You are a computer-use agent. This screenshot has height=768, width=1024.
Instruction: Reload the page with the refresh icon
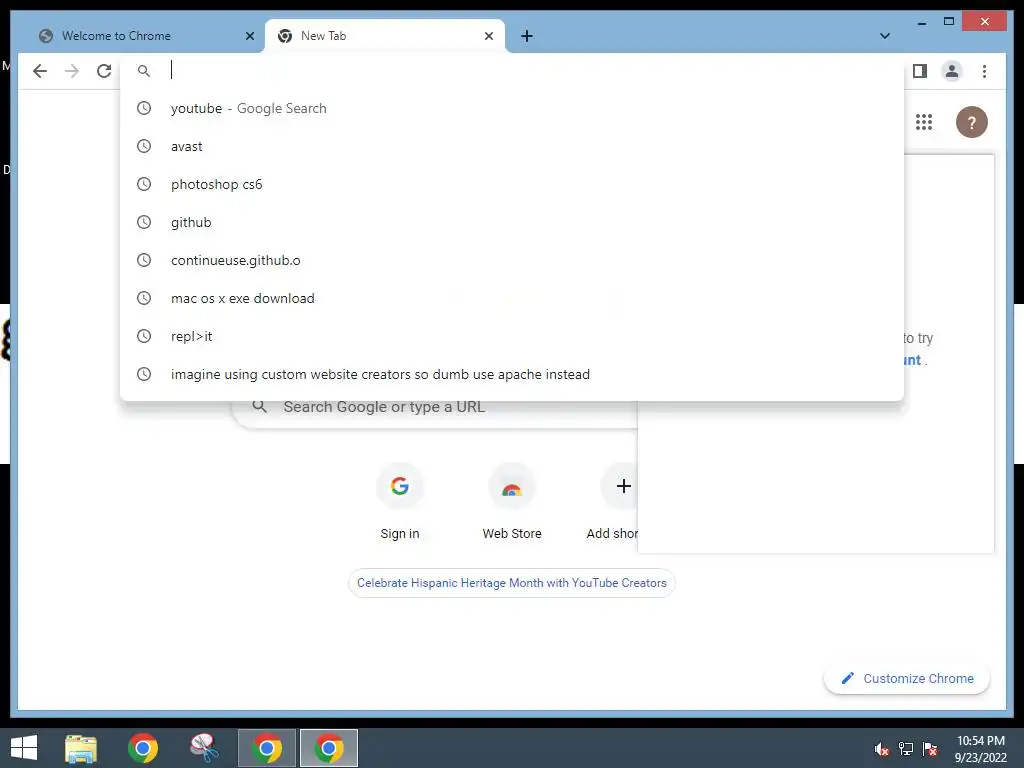pos(104,71)
